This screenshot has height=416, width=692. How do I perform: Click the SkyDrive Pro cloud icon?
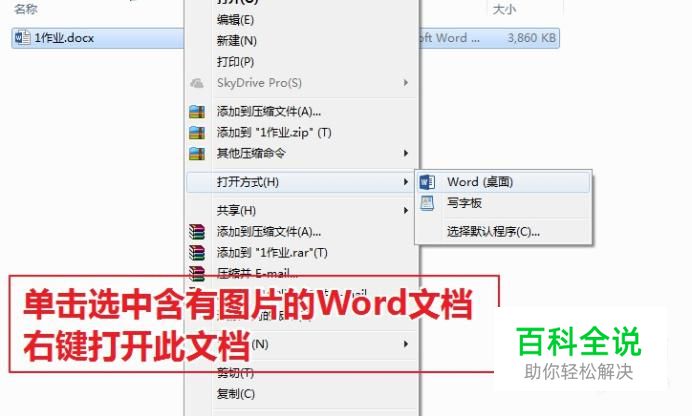(197, 83)
